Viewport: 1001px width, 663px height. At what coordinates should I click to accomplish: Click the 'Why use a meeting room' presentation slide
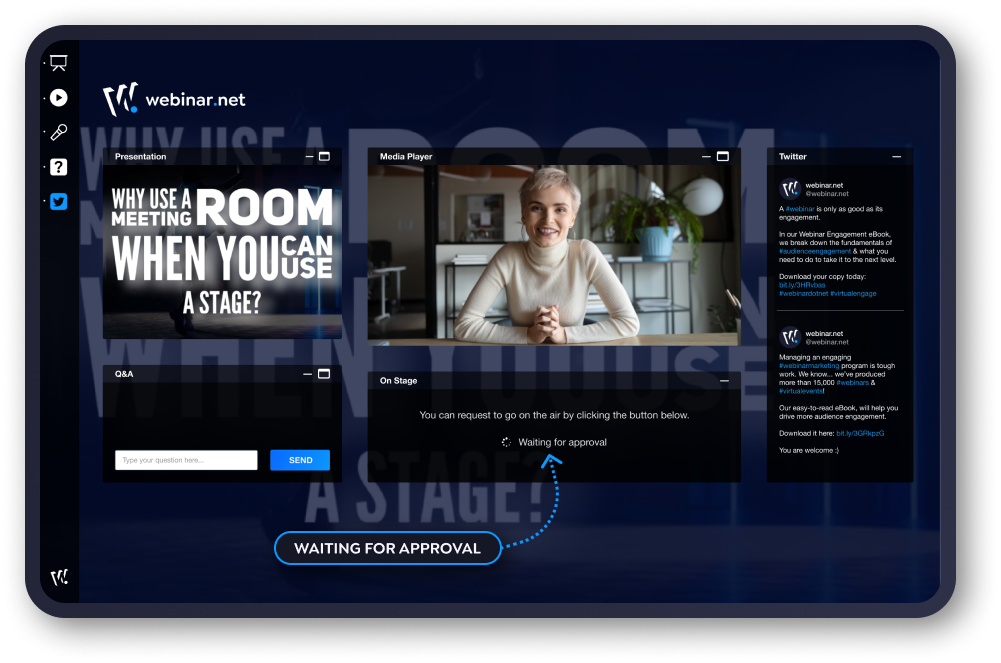click(x=222, y=251)
